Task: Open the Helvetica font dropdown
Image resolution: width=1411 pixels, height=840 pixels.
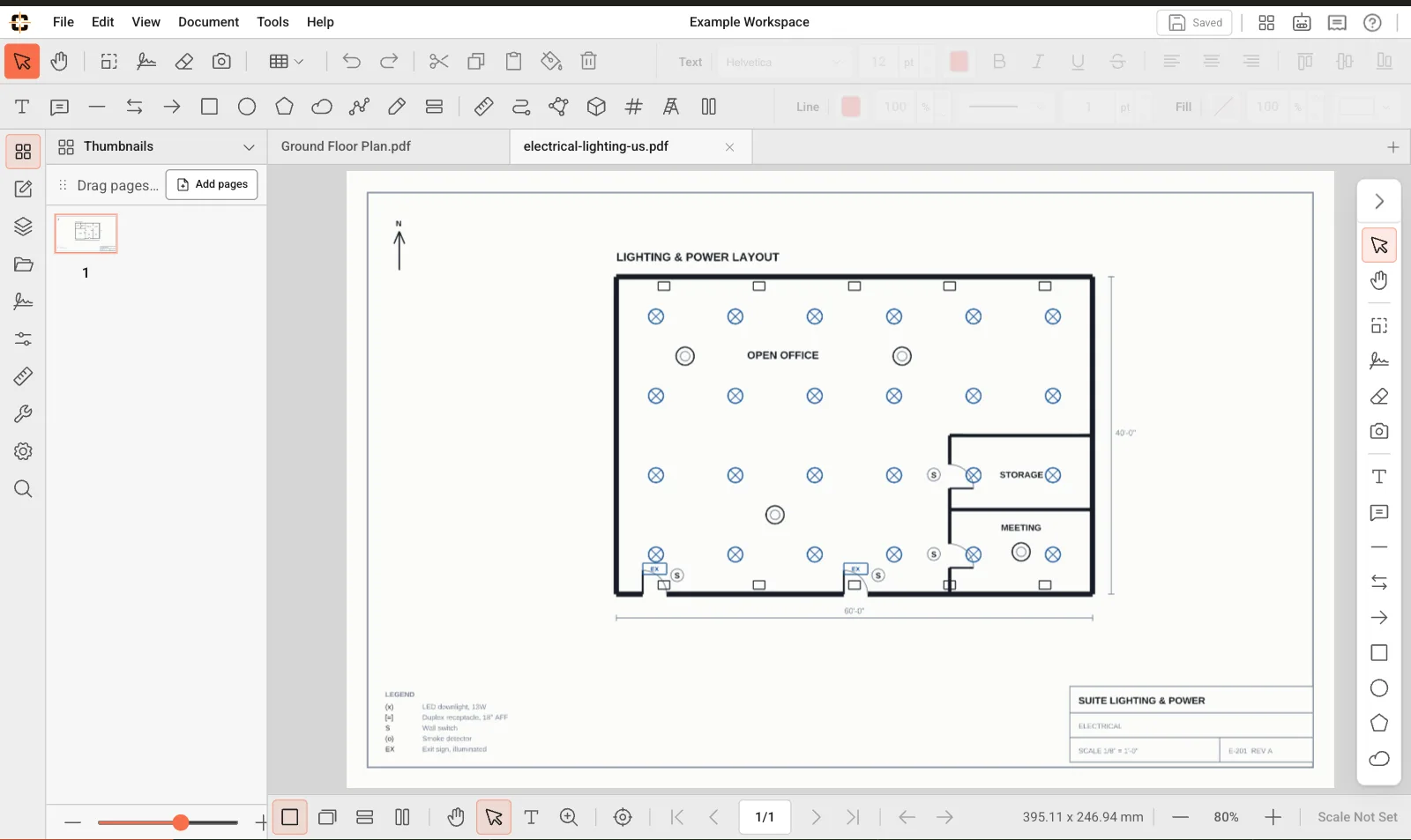Action: click(783, 62)
